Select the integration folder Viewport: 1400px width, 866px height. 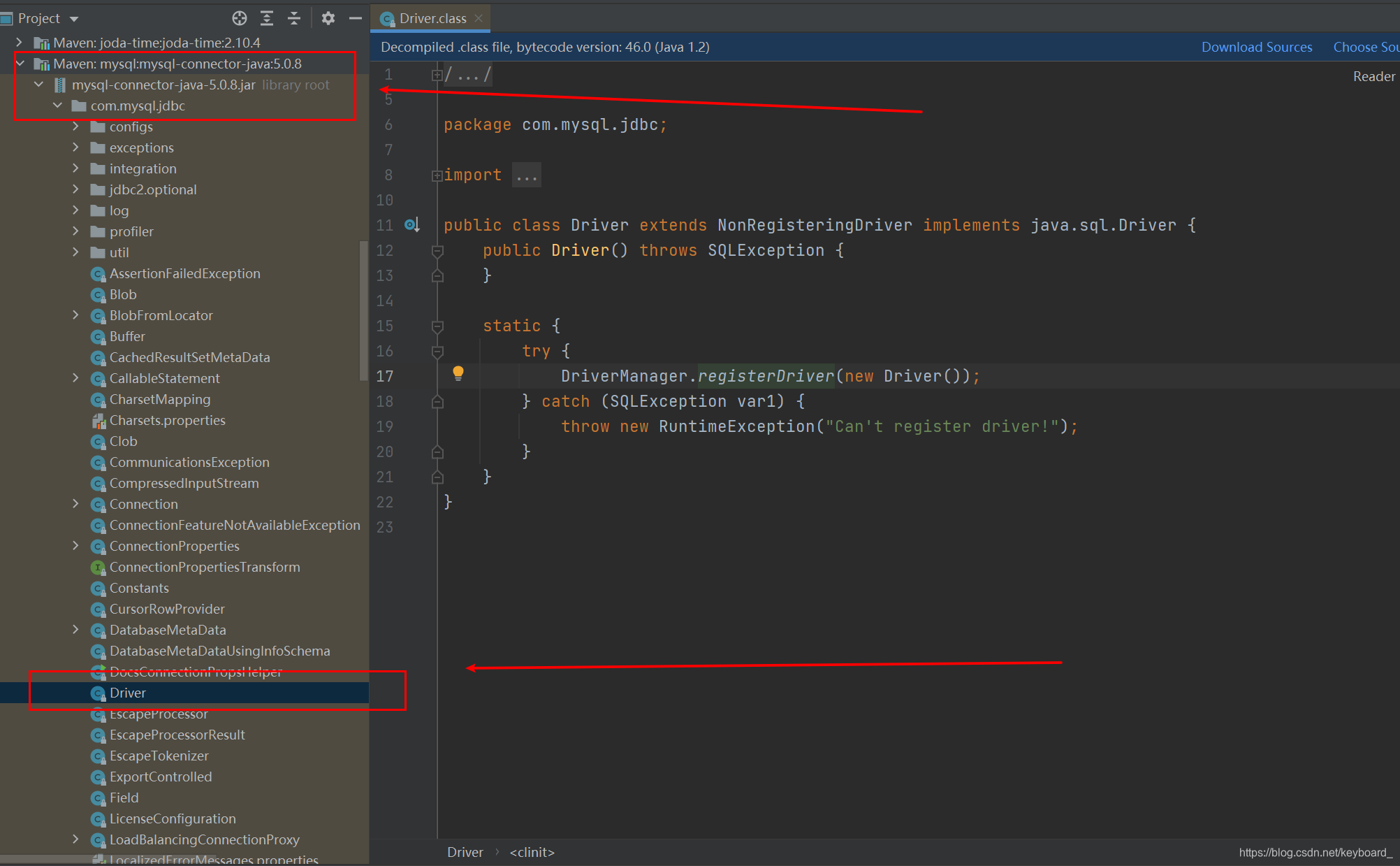pos(143,168)
